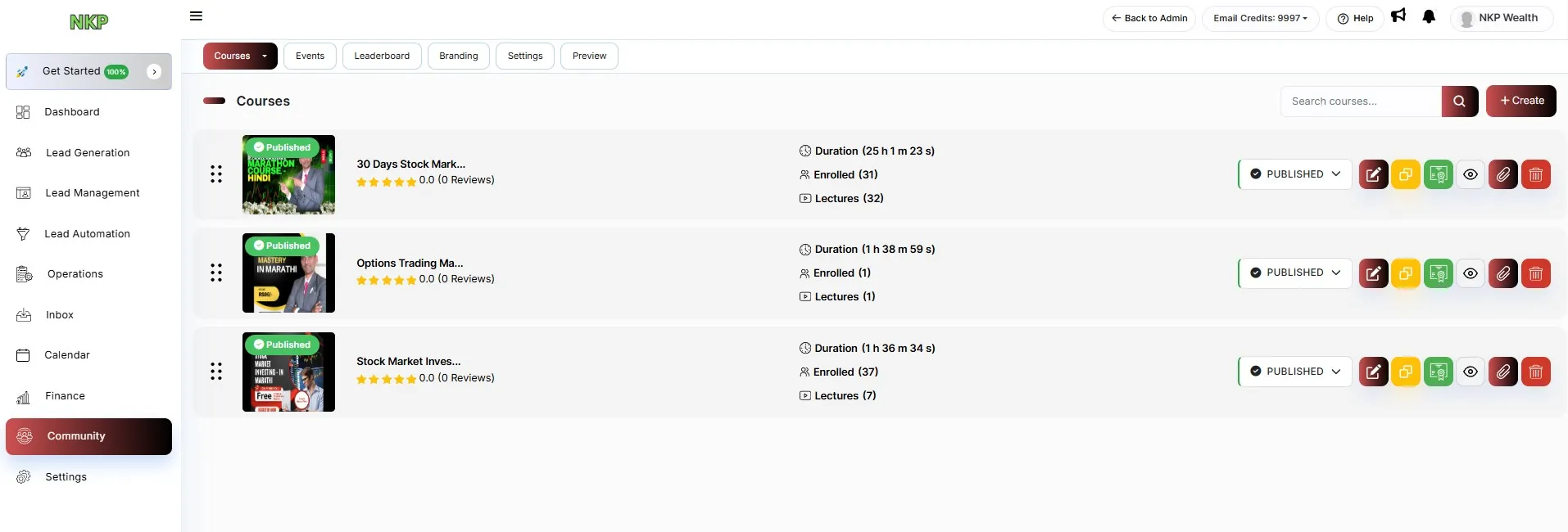The height and width of the screenshot is (532, 1568).
Task: Toggle the hamburger sidebar menu
Action: (196, 16)
